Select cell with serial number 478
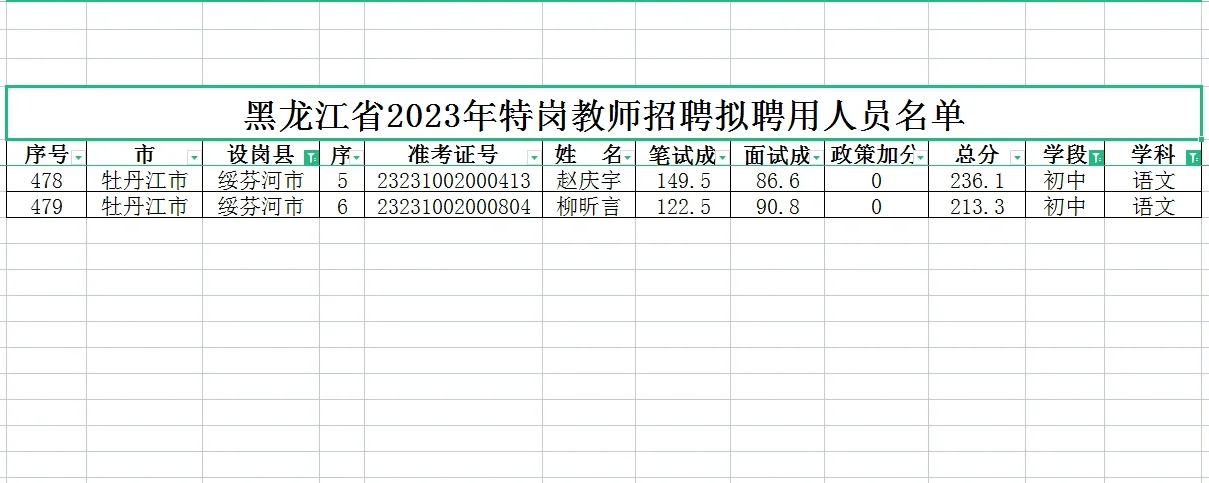Screen dimensions: 1209x483 coord(46,181)
